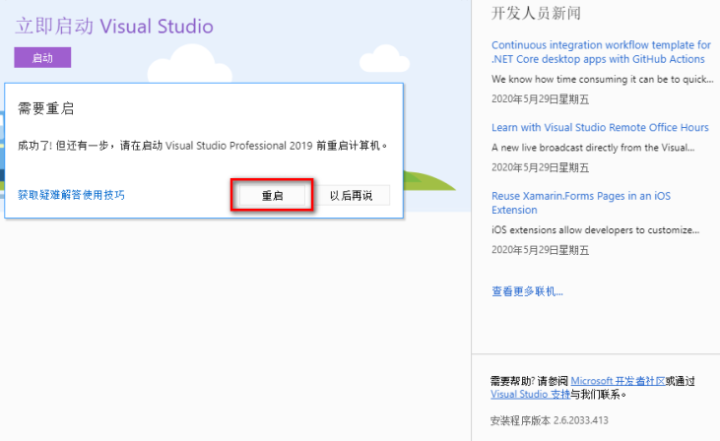Click the 'A new live broadcast' summary text
This screenshot has height=441, width=720.
[592, 147]
